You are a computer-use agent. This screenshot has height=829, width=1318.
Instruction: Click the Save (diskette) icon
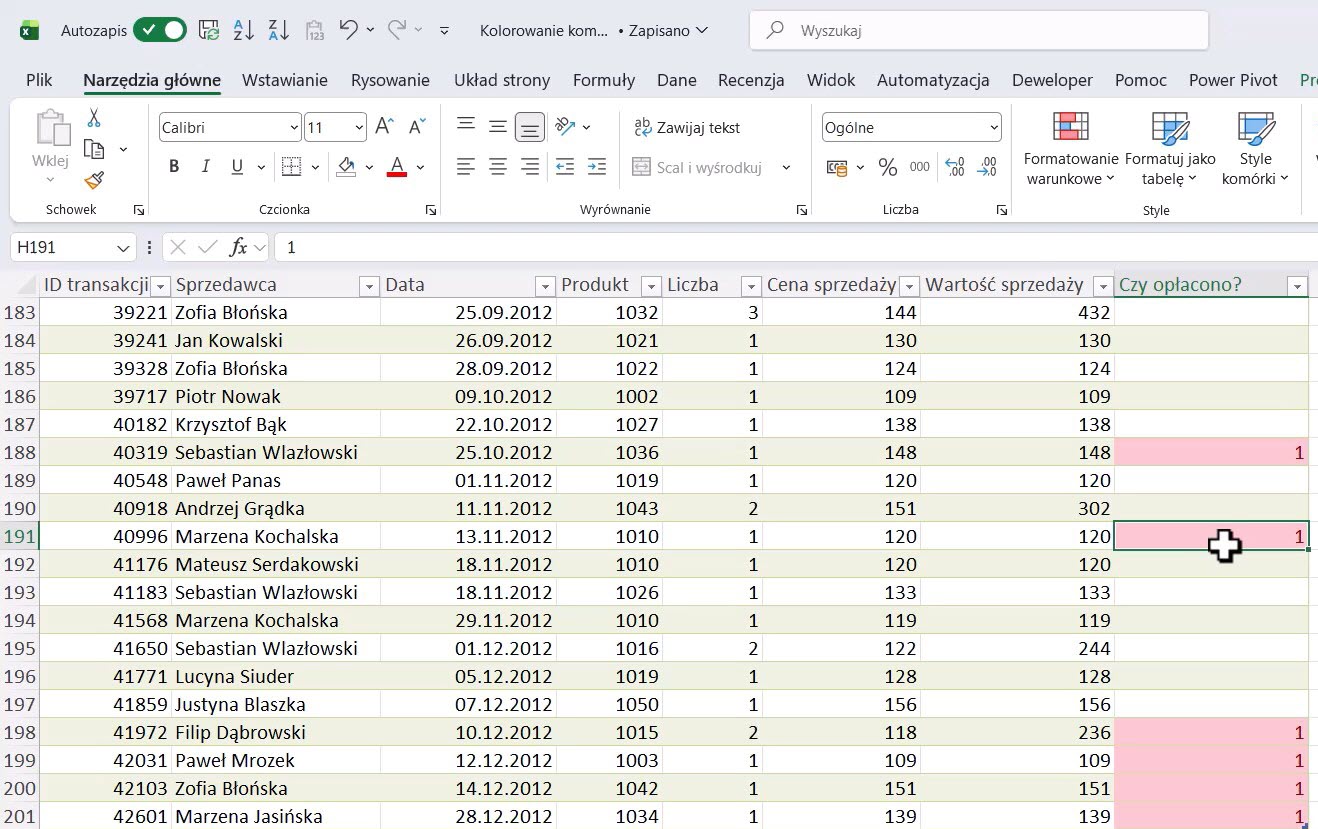pos(209,30)
